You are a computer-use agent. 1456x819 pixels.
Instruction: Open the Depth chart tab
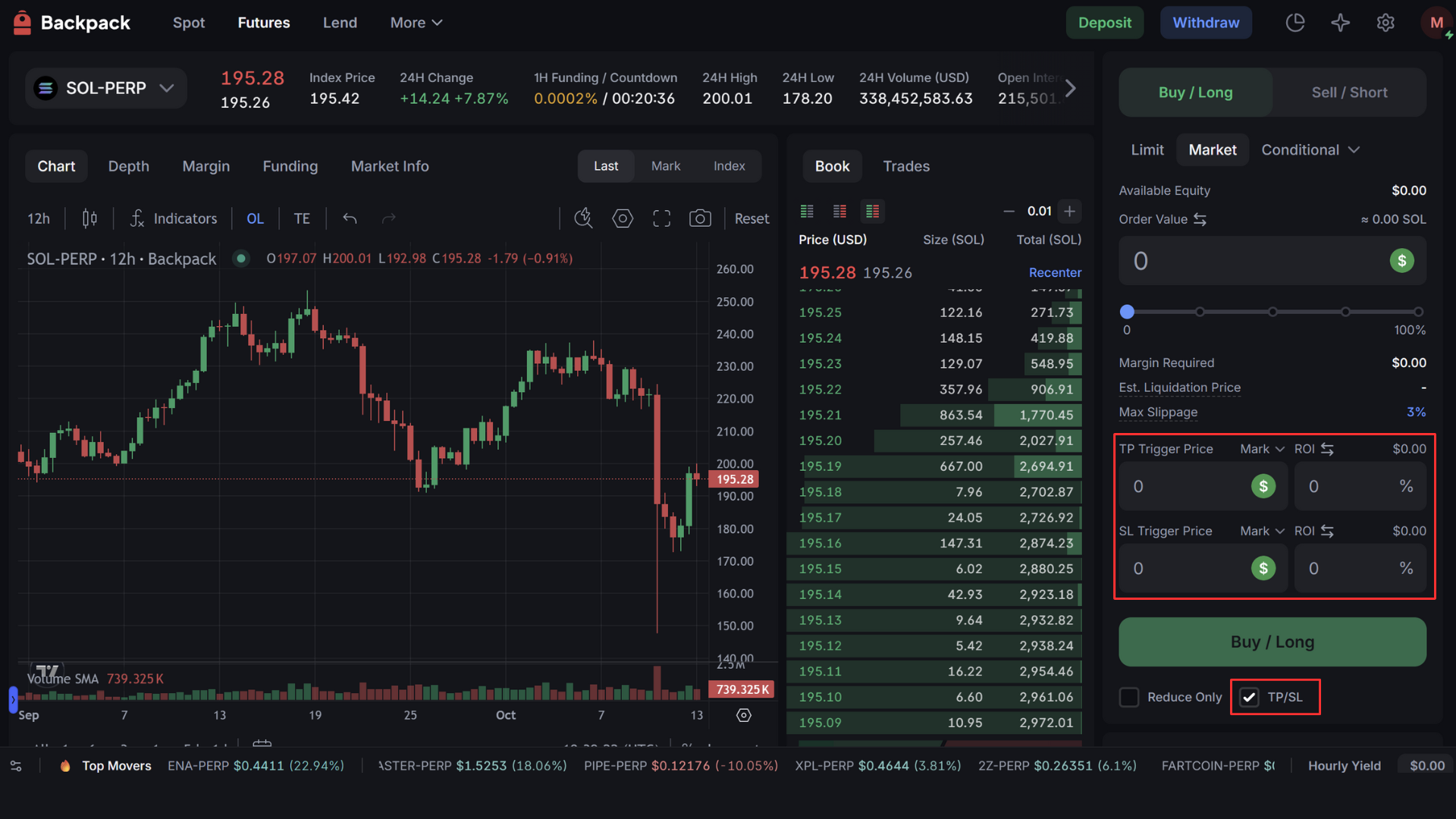tap(128, 166)
